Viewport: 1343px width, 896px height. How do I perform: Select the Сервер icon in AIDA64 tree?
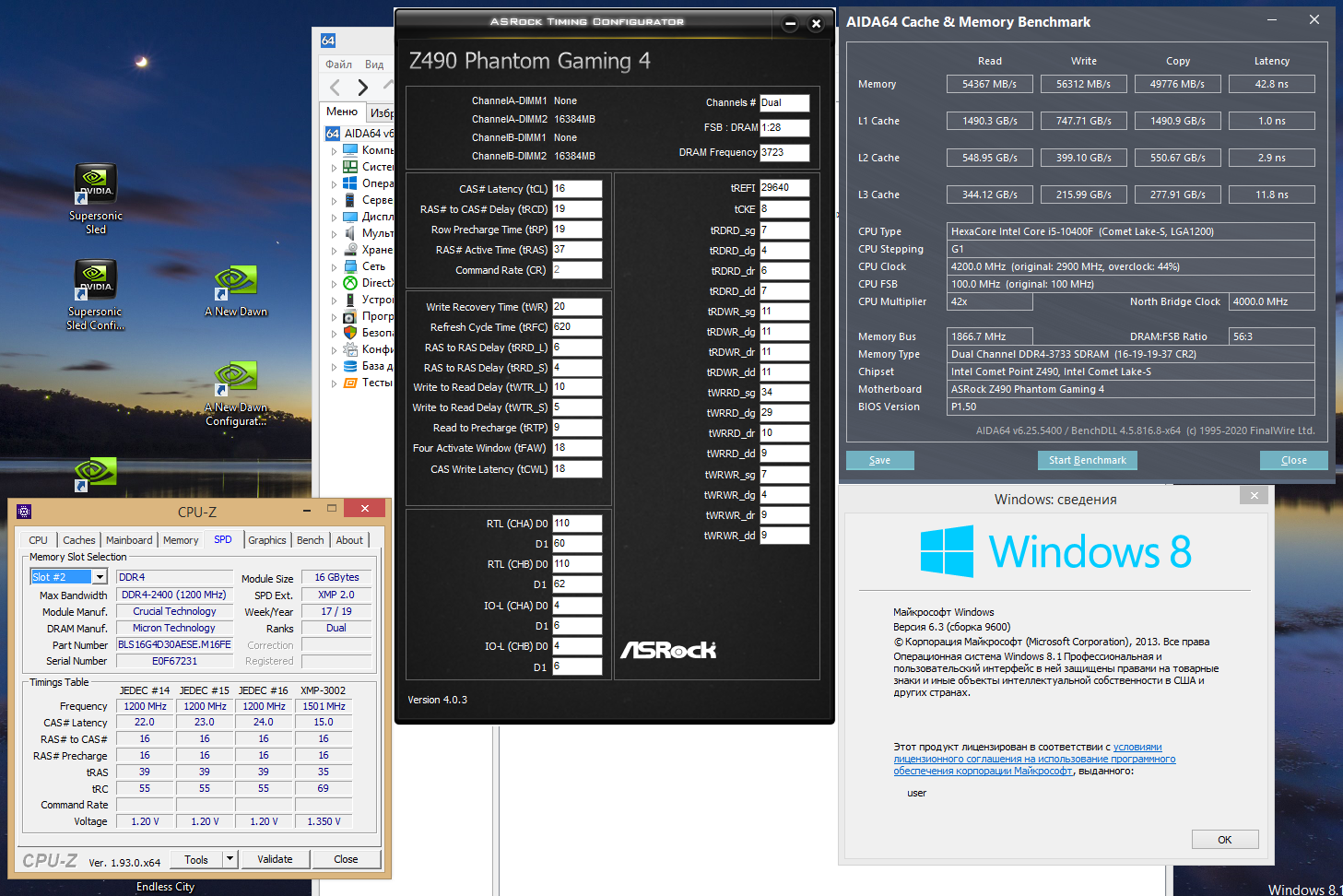(x=350, y=199)
